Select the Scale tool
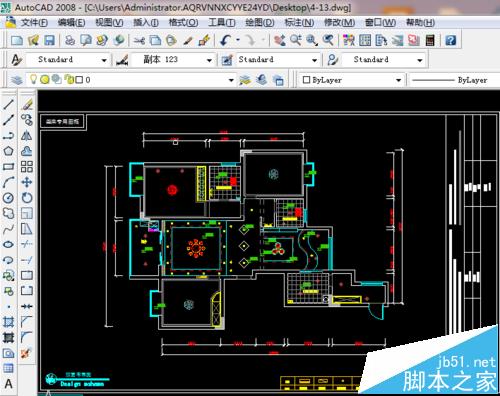The width and height of the screenshot is (500, 396). tap(27, 213)
